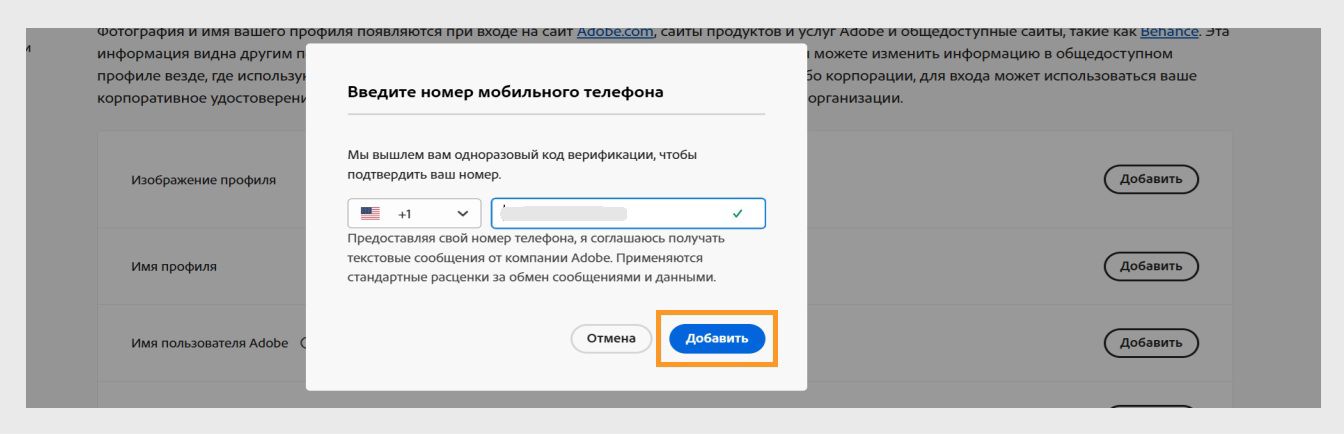Click Добавить for Имя профиля row

pyautogui.click(x=1151, y=266)
